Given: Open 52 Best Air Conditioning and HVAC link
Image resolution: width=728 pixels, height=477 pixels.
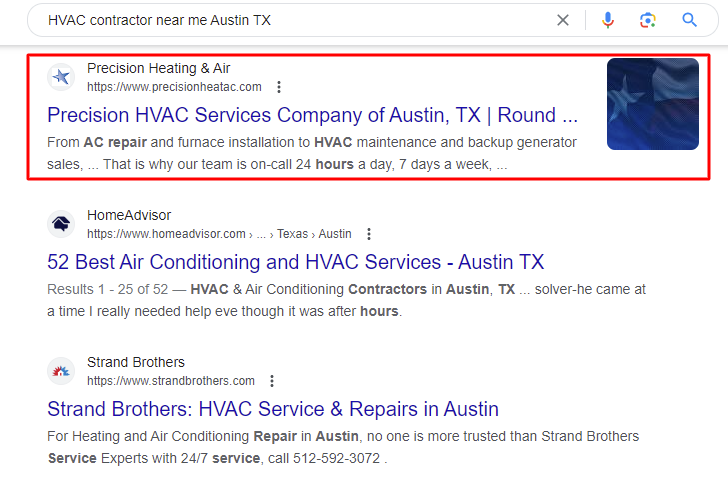Looking at the screenshot, I should (x=295, y=262).
